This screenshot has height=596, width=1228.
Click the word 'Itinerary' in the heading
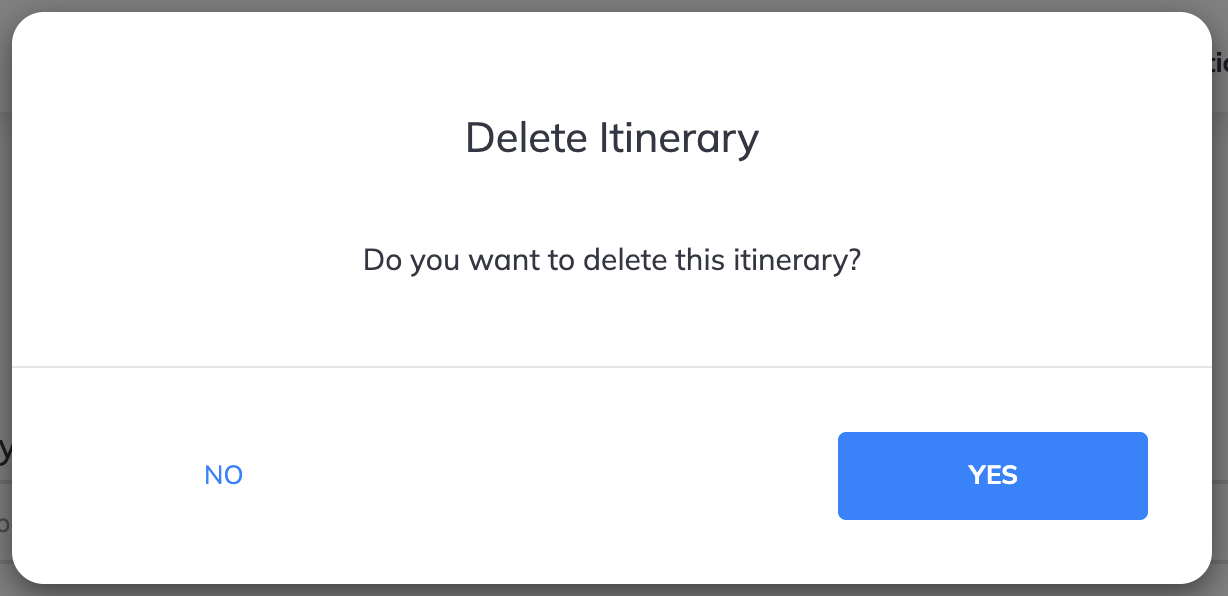[x=679, y=138]
